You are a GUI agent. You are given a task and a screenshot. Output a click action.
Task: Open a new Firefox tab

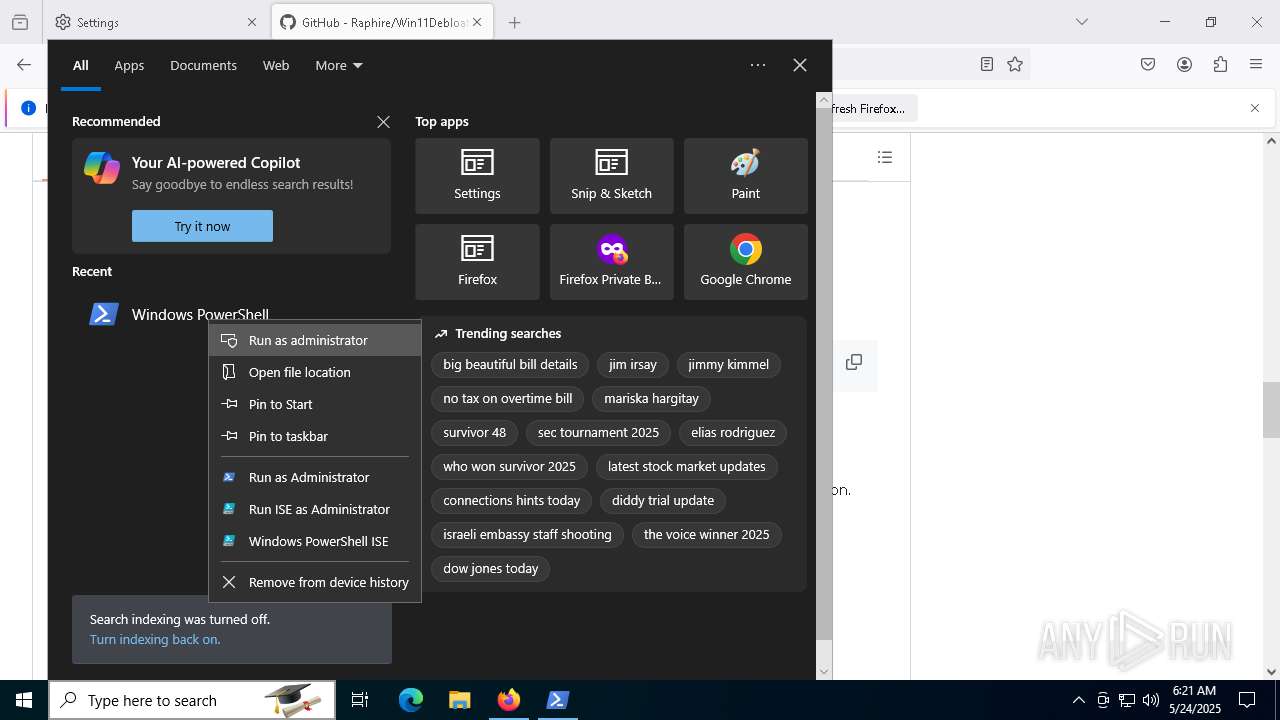(515, 22)
